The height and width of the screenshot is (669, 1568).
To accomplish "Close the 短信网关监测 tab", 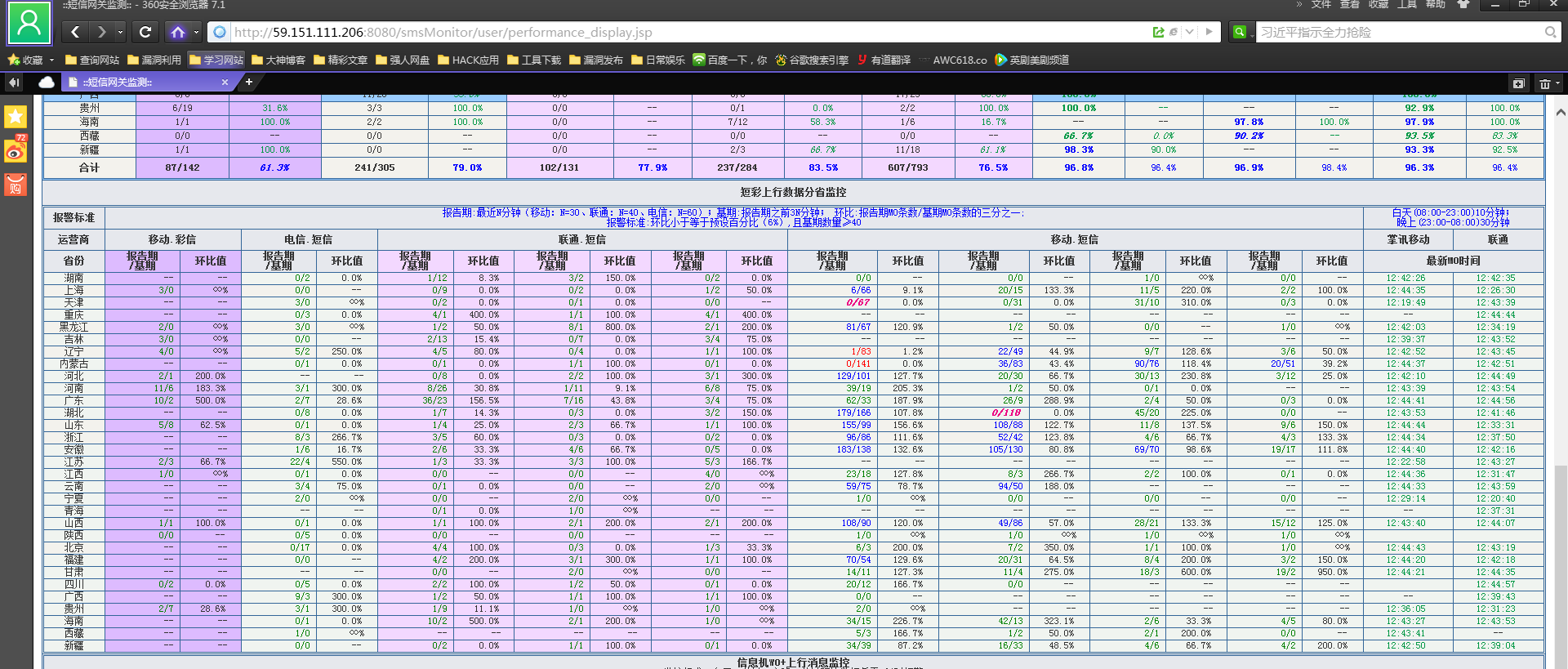I will (x=225, y=82).
